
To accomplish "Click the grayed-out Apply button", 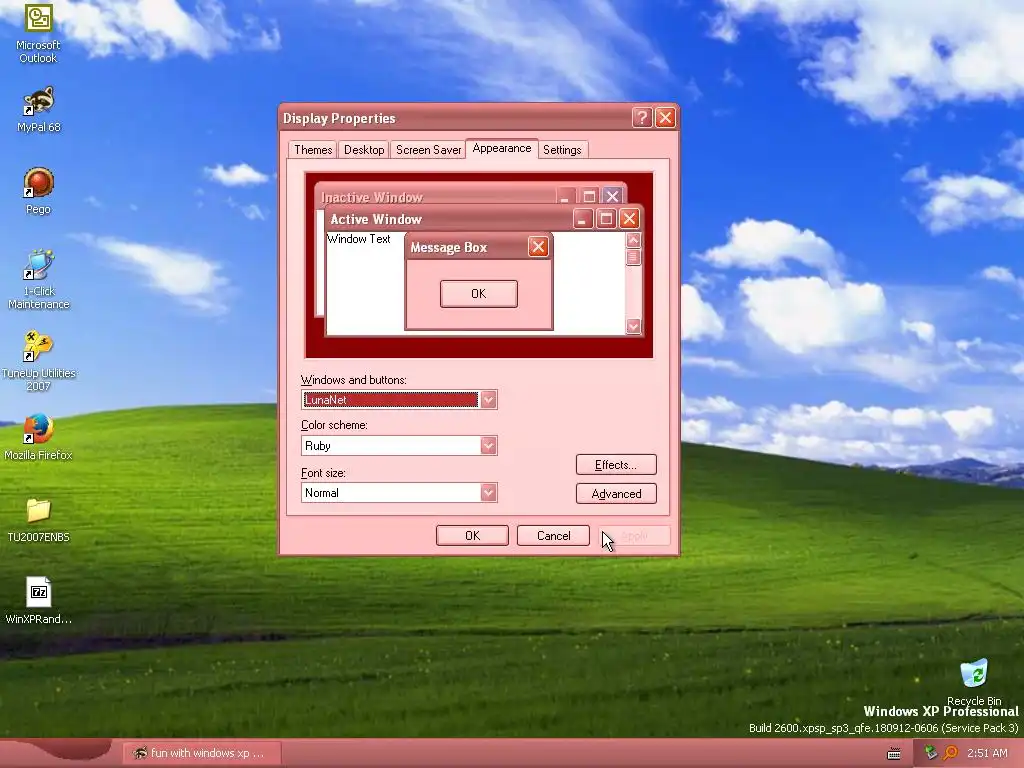I will [x=634, y=536].
